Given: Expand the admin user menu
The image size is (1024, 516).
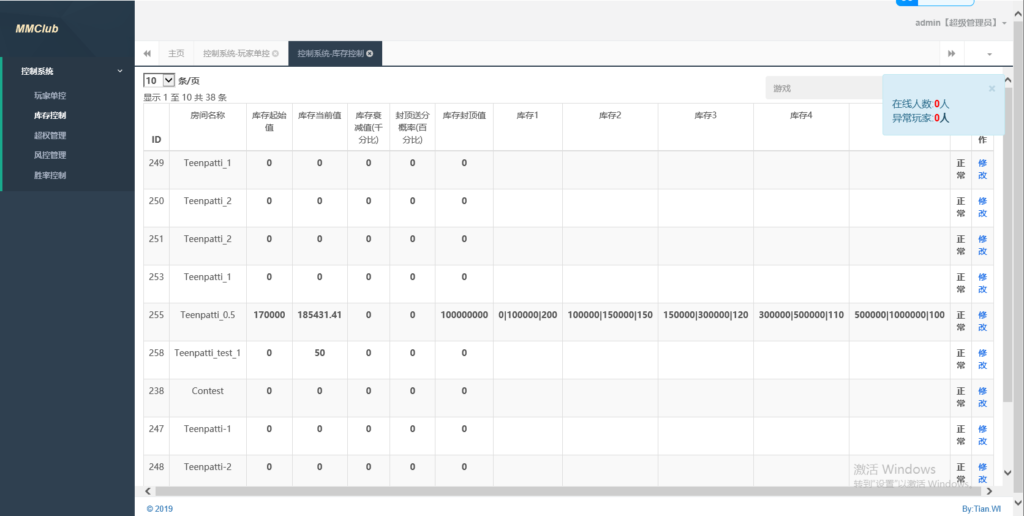Looking at the screenshot, I should (x=961, y=22).
